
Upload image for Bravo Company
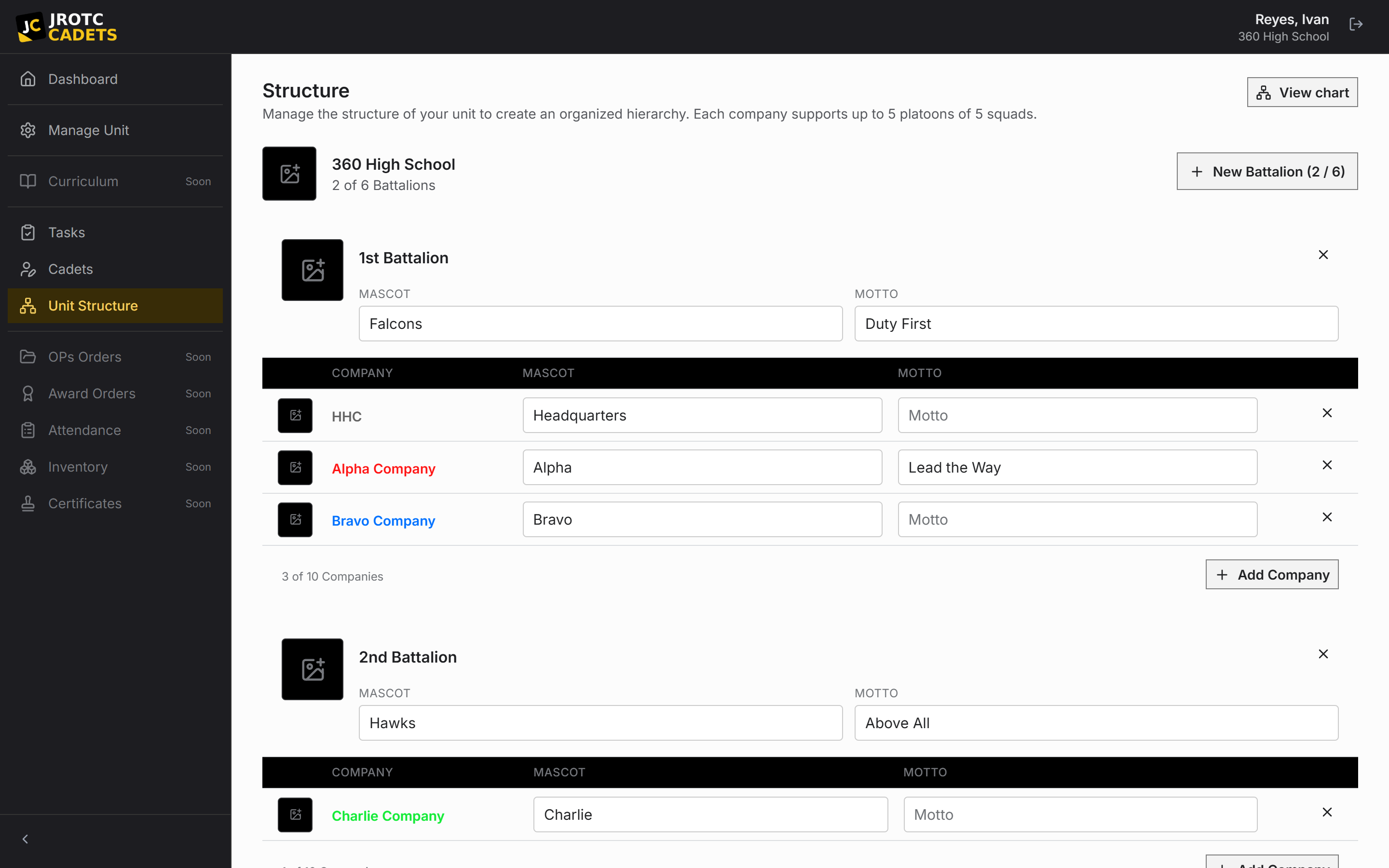point(295,520)
